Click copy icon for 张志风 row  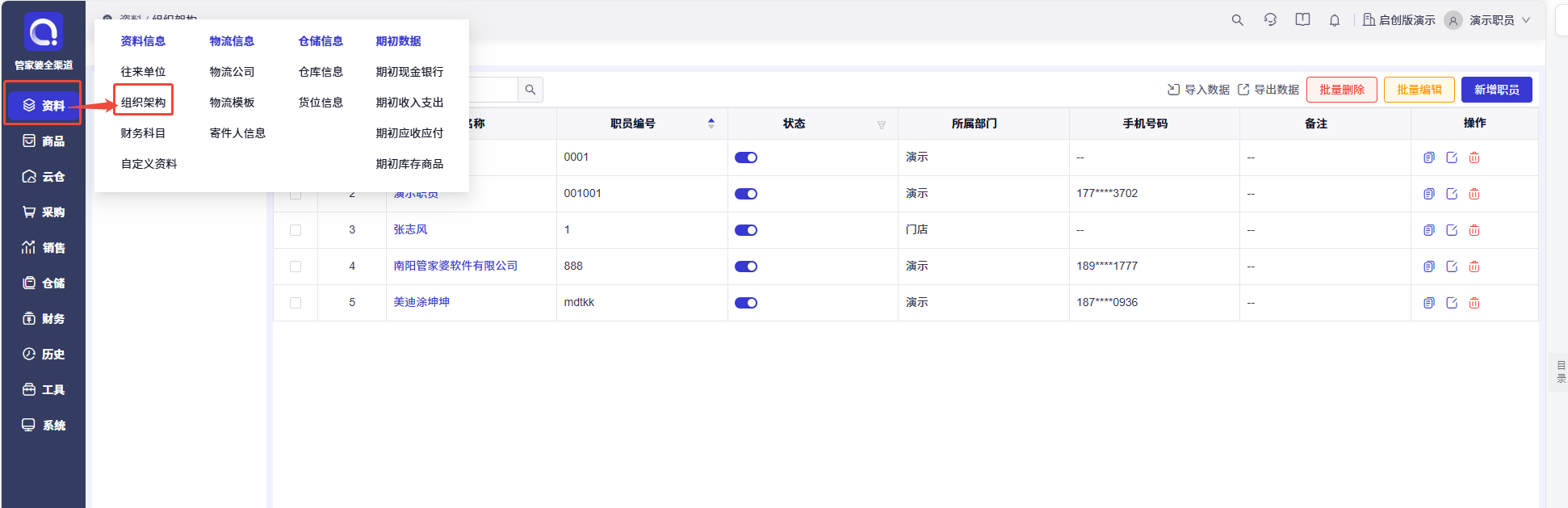1429,230
